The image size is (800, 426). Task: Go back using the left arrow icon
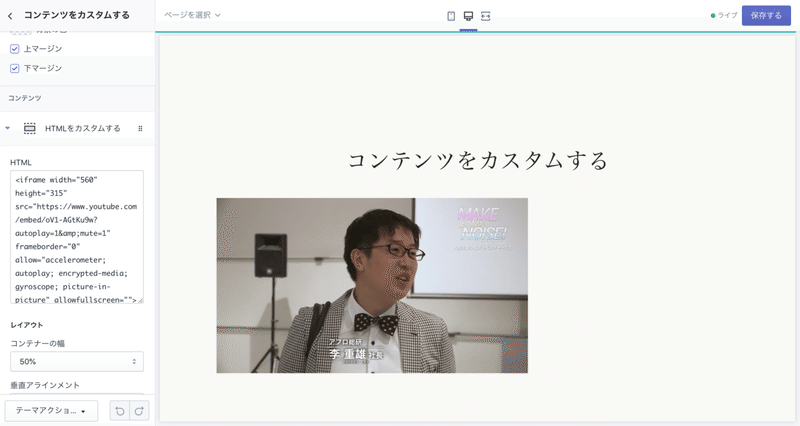coord(10,16)
